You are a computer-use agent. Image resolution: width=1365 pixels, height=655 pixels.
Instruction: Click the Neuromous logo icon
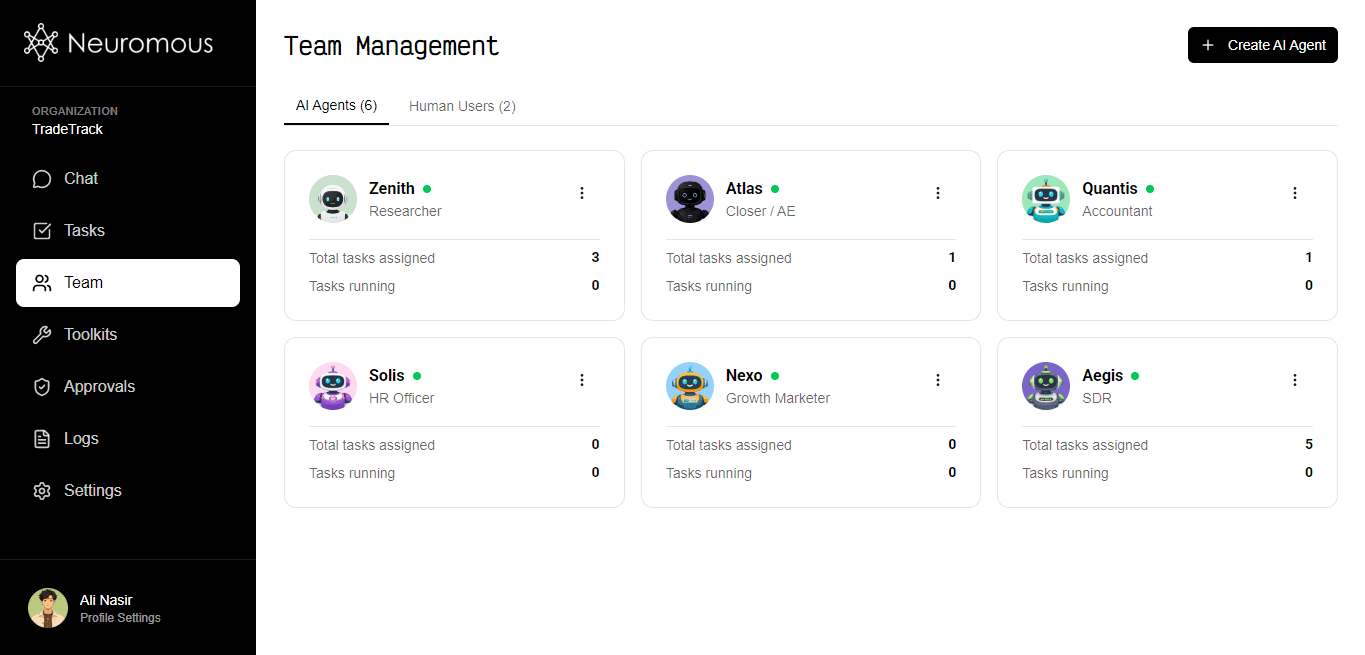pyautogui.click(x=41, y=43)
